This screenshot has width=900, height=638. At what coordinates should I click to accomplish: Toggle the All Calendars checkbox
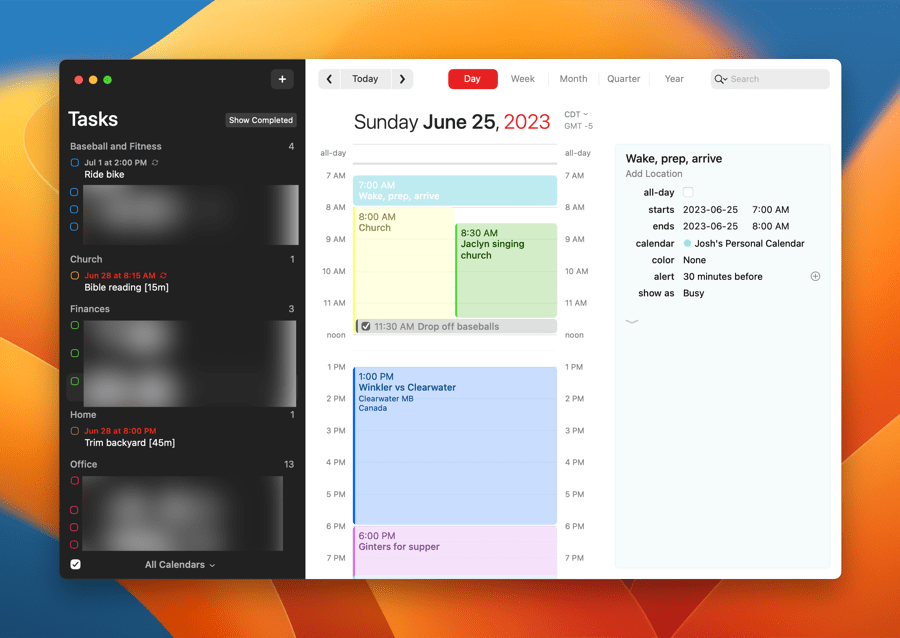coord(75,565)
